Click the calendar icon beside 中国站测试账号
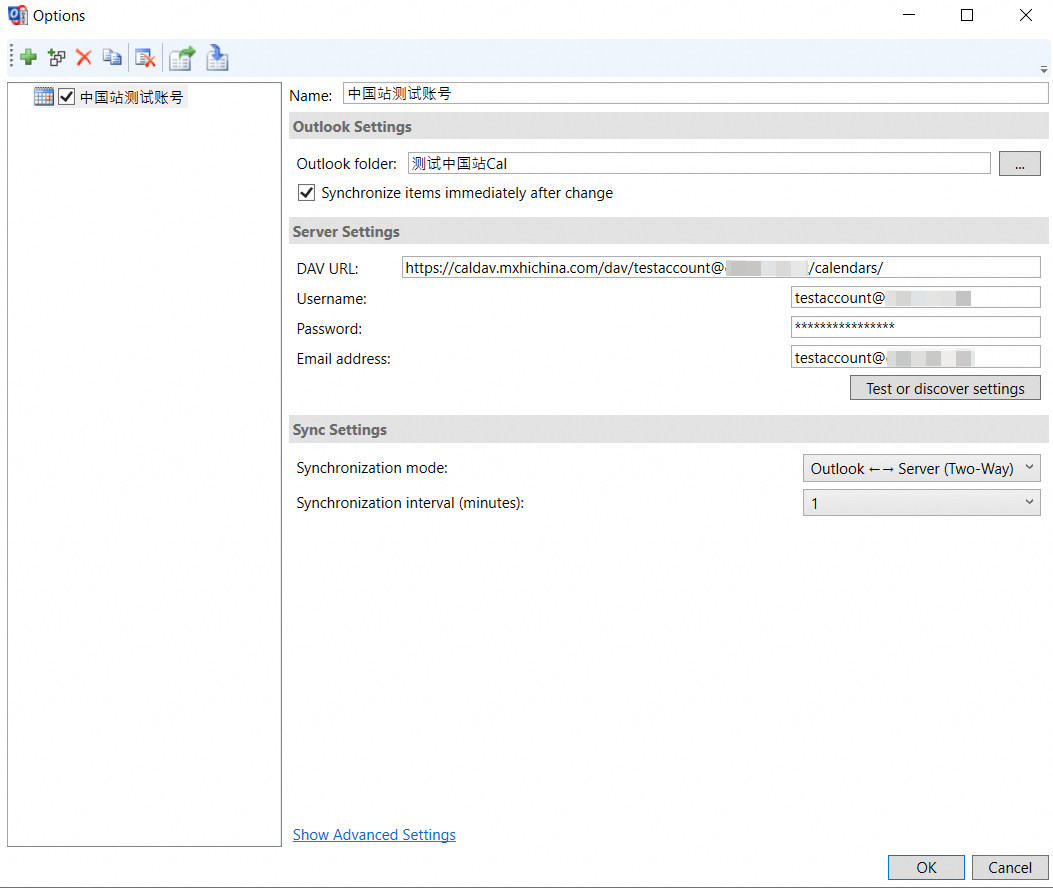The width and height of the screenshot is (1053, 888). 44,97
